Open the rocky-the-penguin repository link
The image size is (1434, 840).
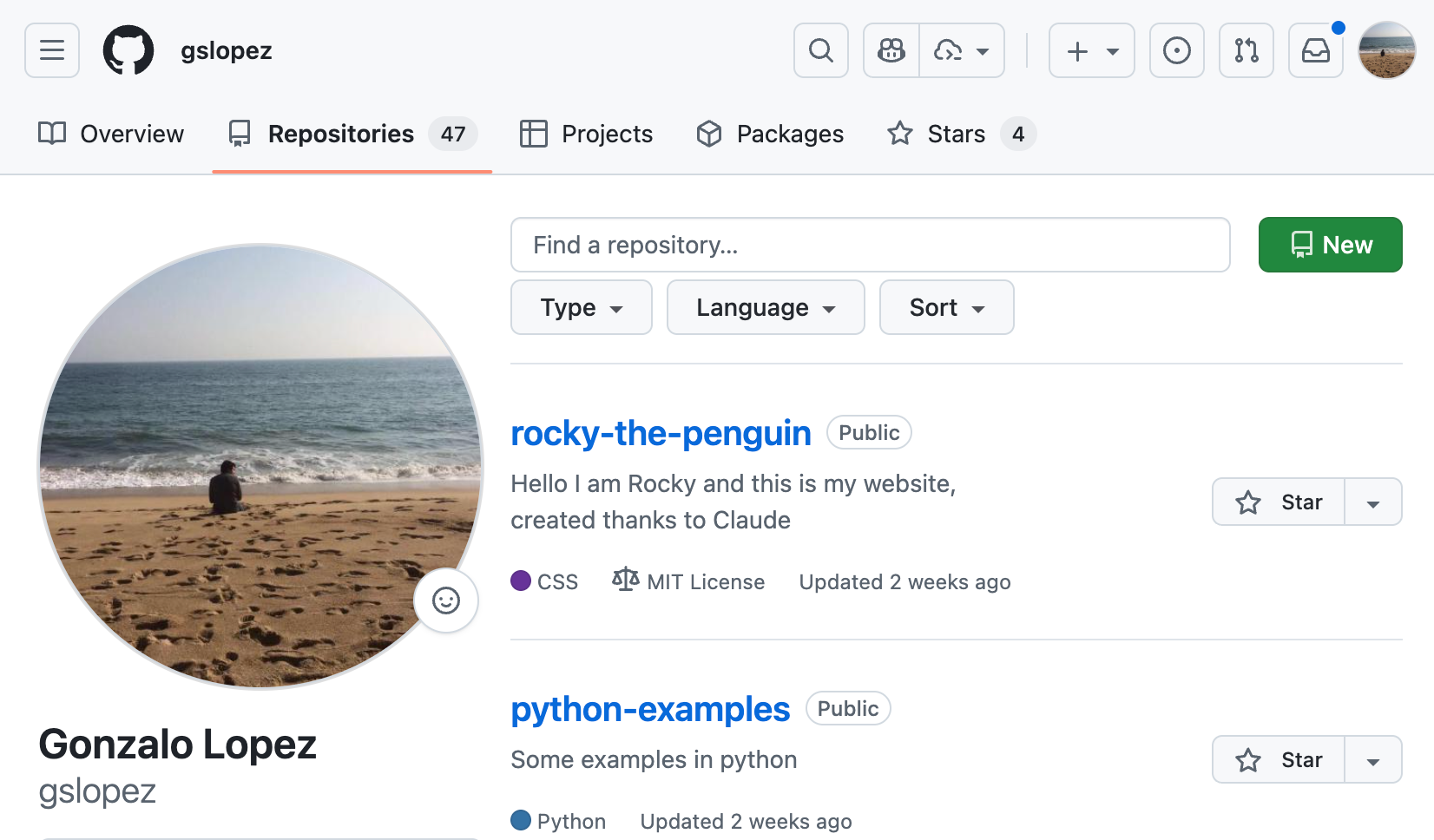661,433
